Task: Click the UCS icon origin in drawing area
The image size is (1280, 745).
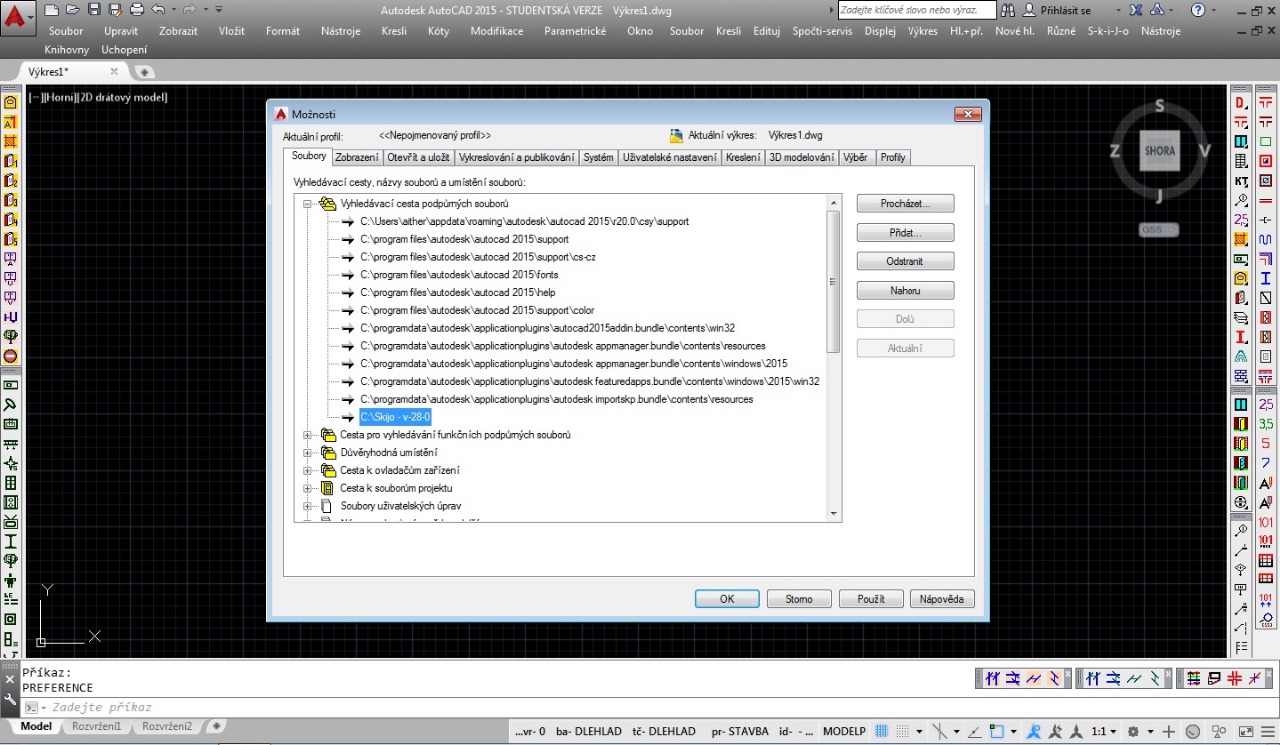Action: (41, 641)
